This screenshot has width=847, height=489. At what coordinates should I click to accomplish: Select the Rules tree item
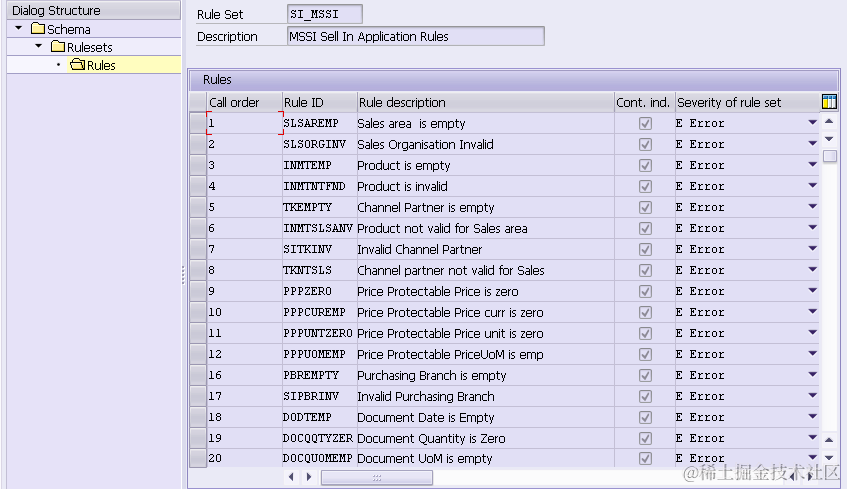[x=101, y=65]
